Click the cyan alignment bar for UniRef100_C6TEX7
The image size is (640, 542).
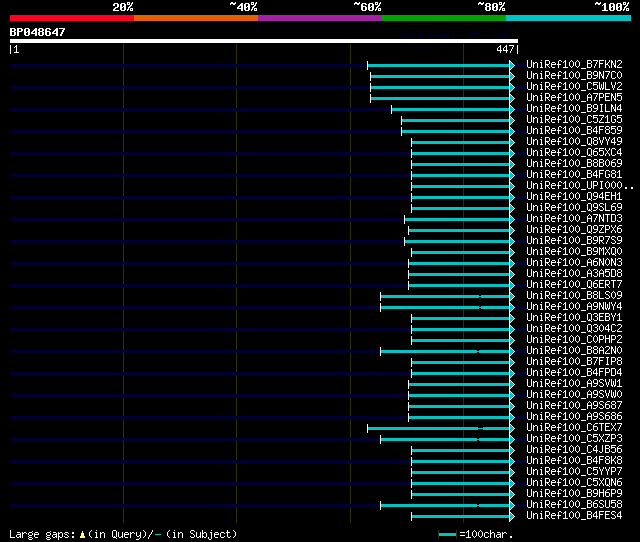[x=438, y=429]
